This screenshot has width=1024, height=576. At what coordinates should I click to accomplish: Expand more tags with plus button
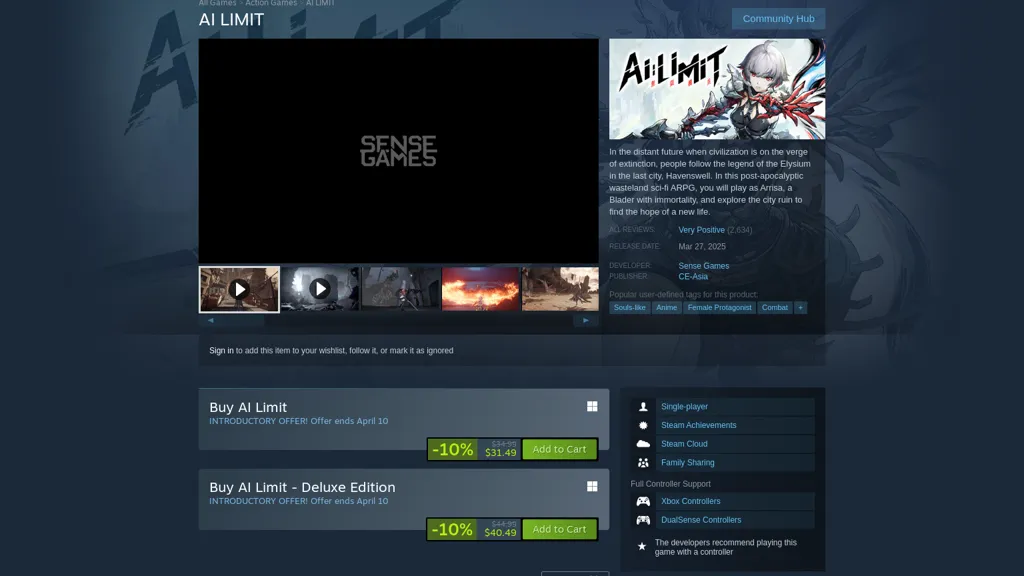coord(800,308)
